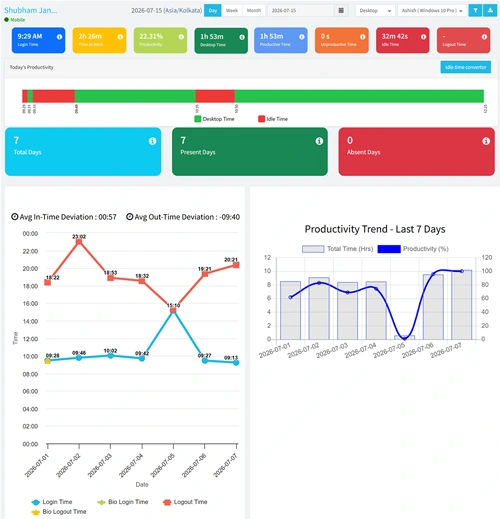Screen dimensions: 500x519
Task: Click the 1h 53m Desktop Time card
Action: (221, 41)
